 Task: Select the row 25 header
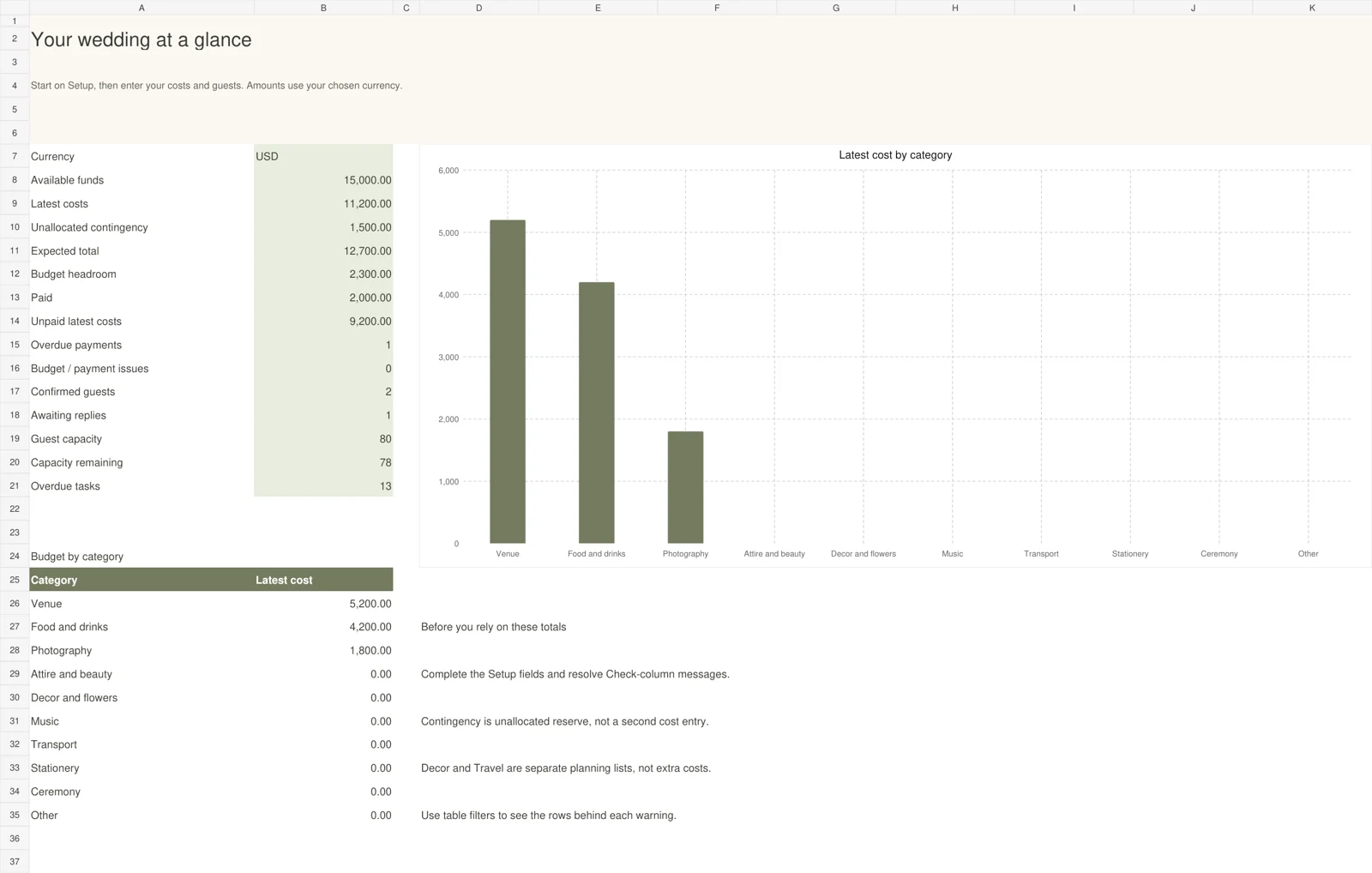click(15, 580)
